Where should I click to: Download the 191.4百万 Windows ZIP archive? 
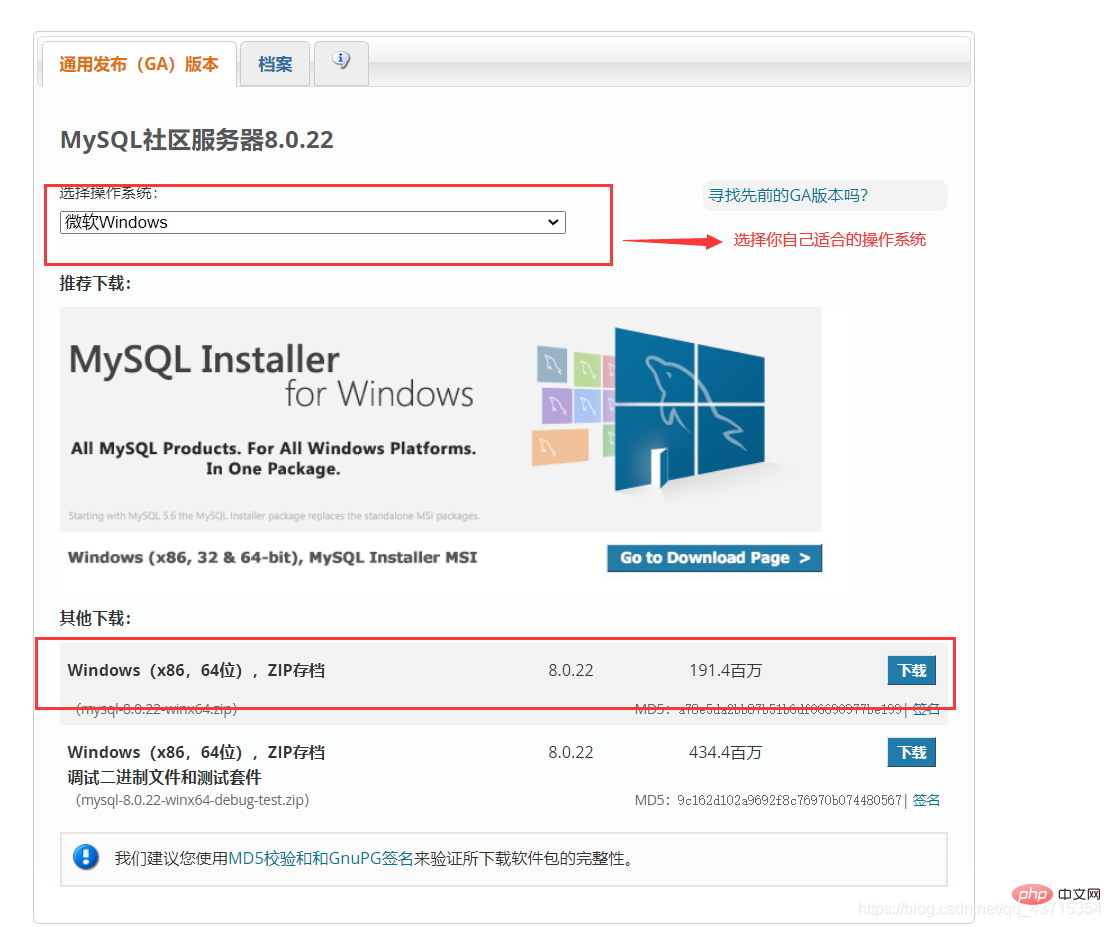[x=911, y=670]
